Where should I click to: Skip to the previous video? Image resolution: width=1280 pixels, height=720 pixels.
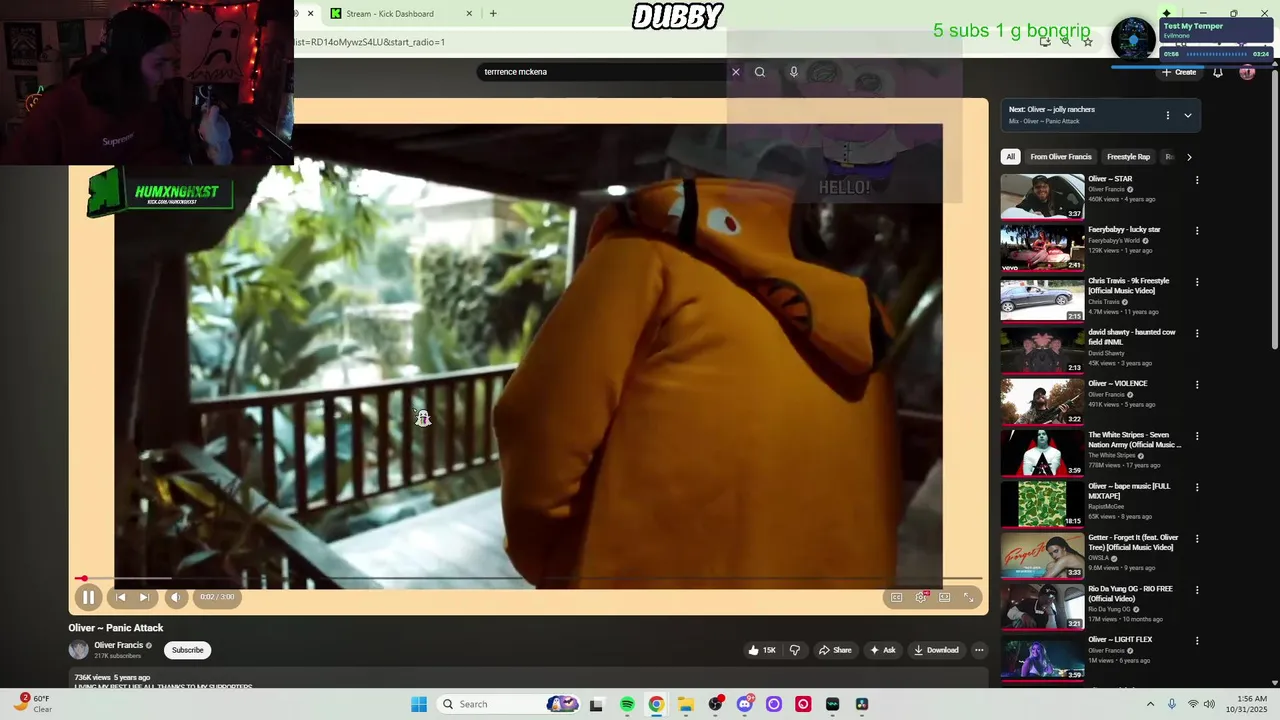coord(121,597)
